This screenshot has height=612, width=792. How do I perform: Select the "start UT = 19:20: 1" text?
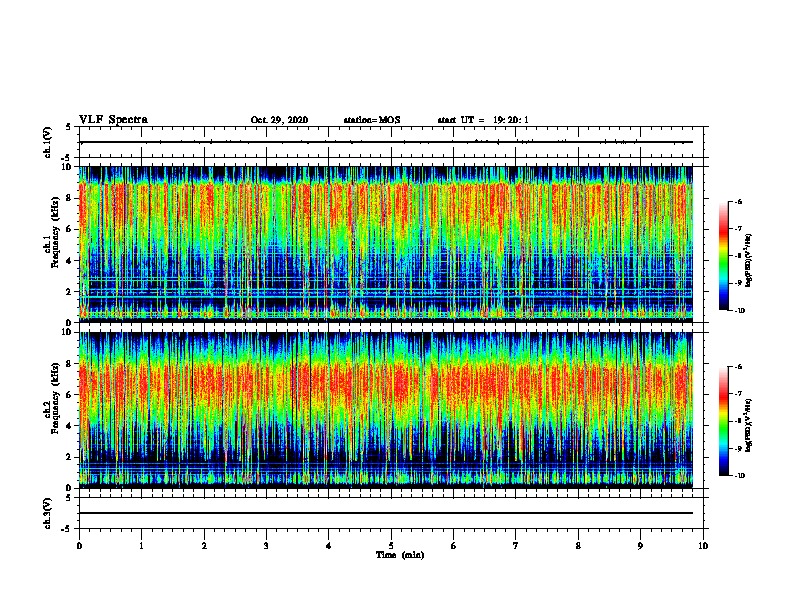pyautogui.click(x=483, y=120)
